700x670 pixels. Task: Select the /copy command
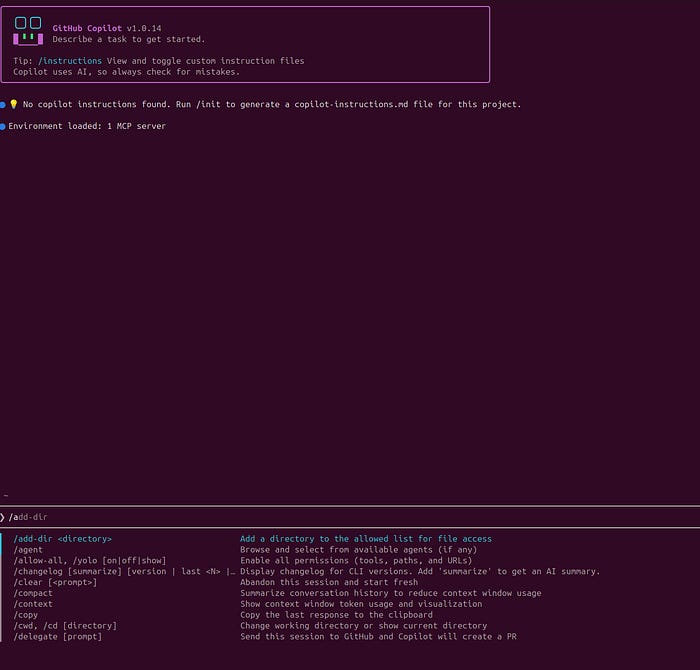click(x=25, y=615)
